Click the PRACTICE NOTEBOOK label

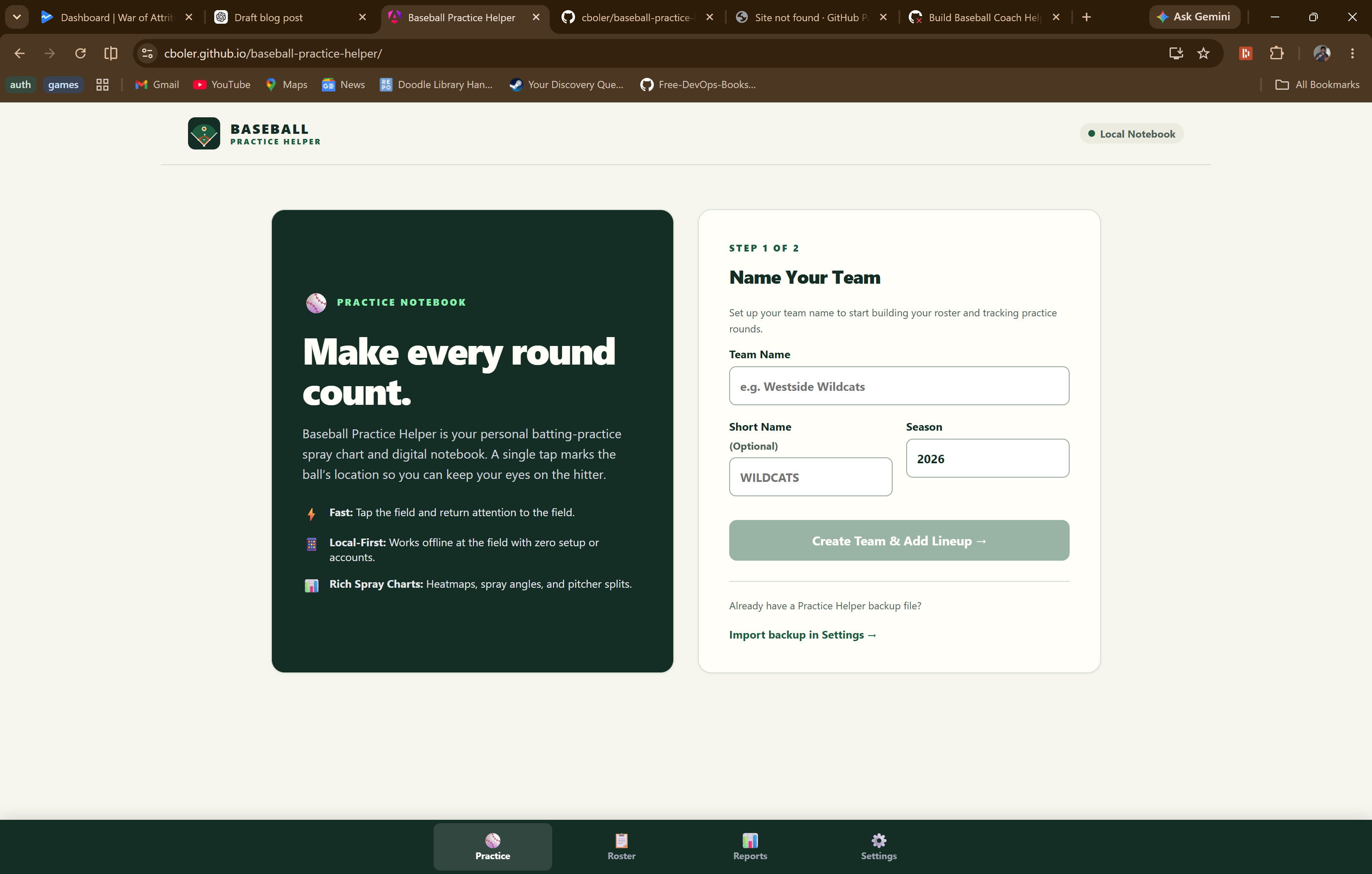pos(401,302)
